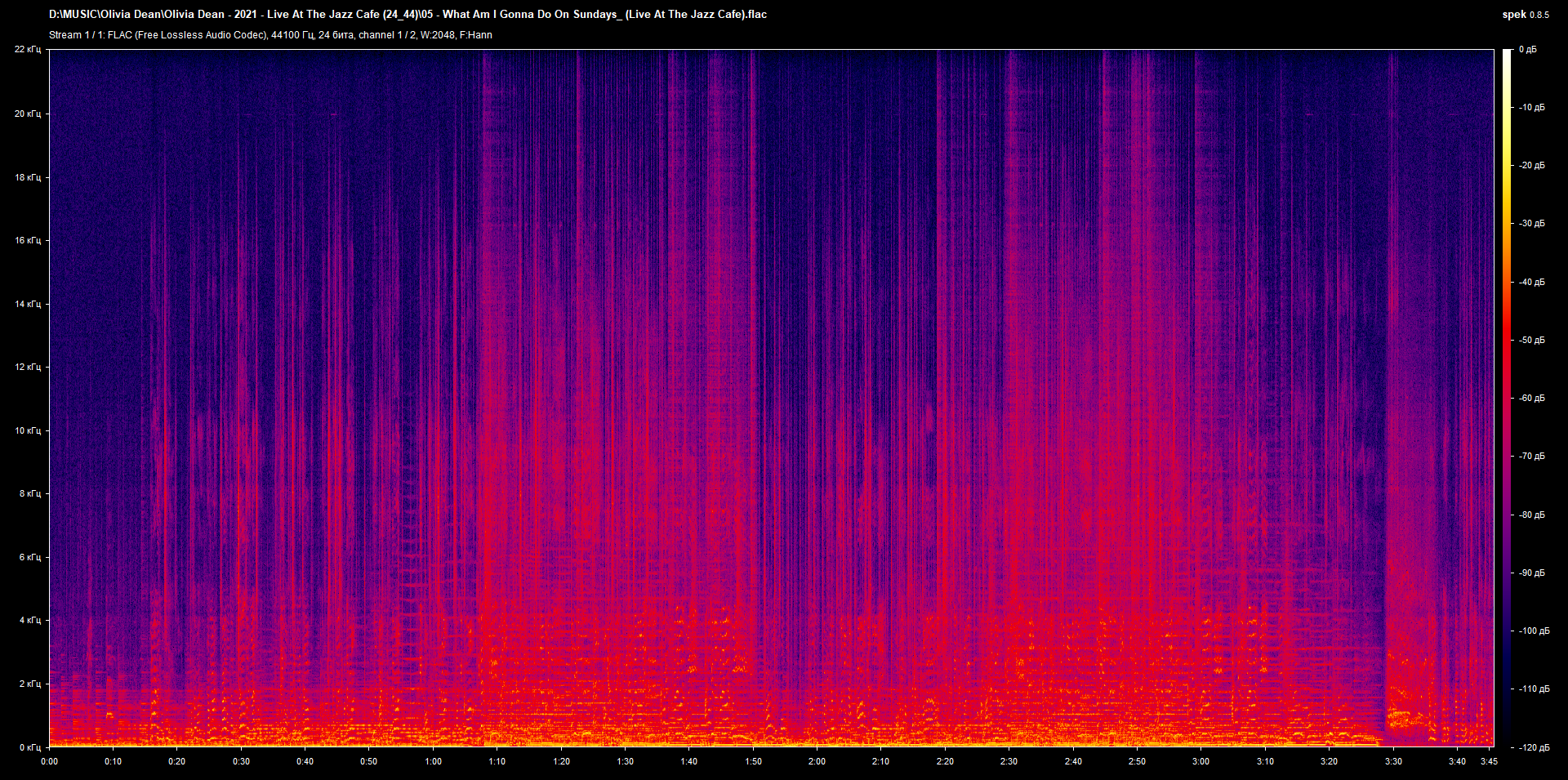Click the 3:00 time axis label

tap(1200, 761)
